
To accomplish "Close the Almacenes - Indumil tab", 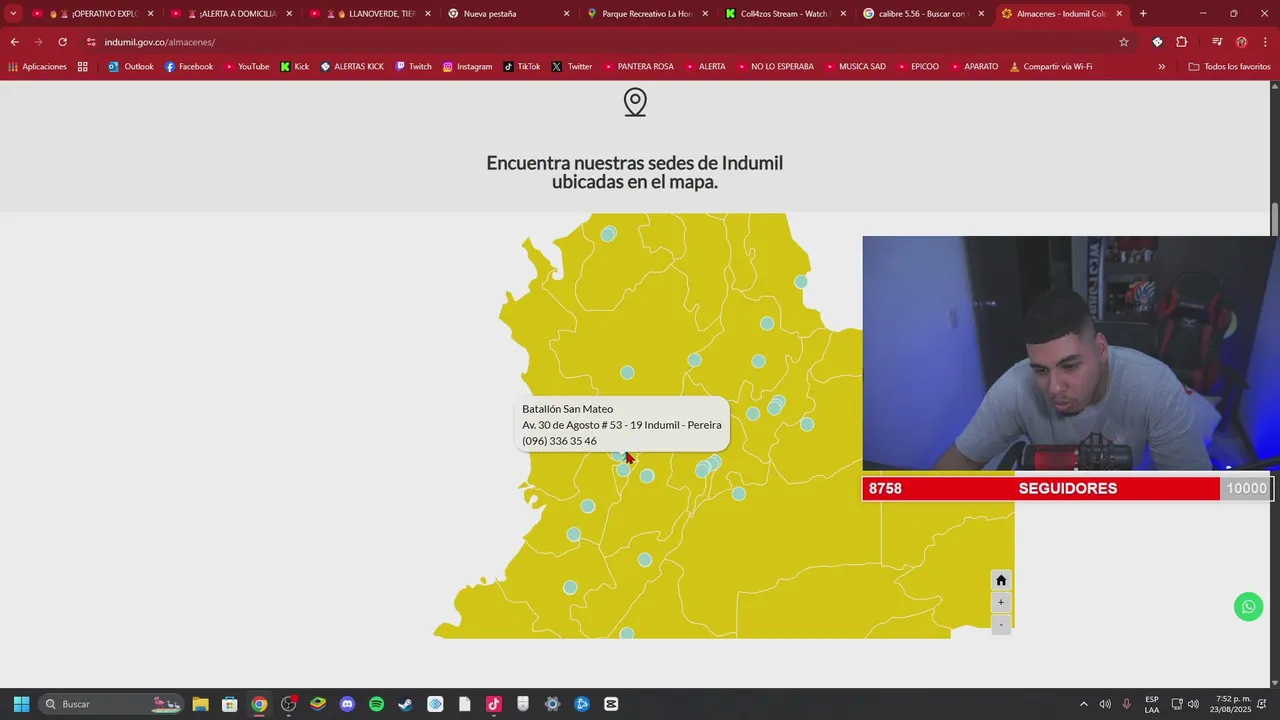I will [x=1119, y=14].
